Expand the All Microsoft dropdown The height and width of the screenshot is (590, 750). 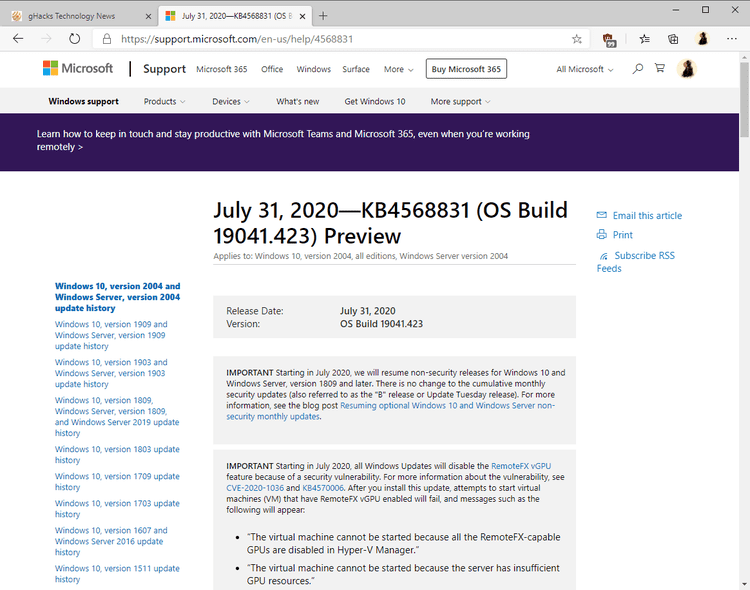[585, 69]
